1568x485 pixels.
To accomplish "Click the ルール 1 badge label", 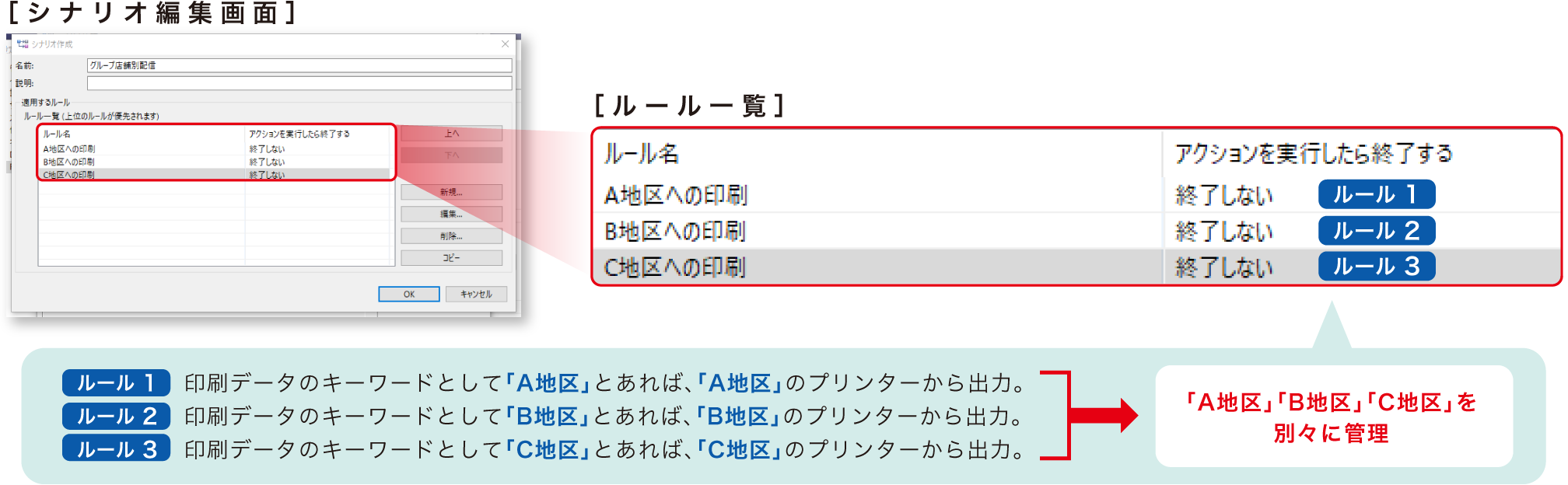I will pos(115,382).
